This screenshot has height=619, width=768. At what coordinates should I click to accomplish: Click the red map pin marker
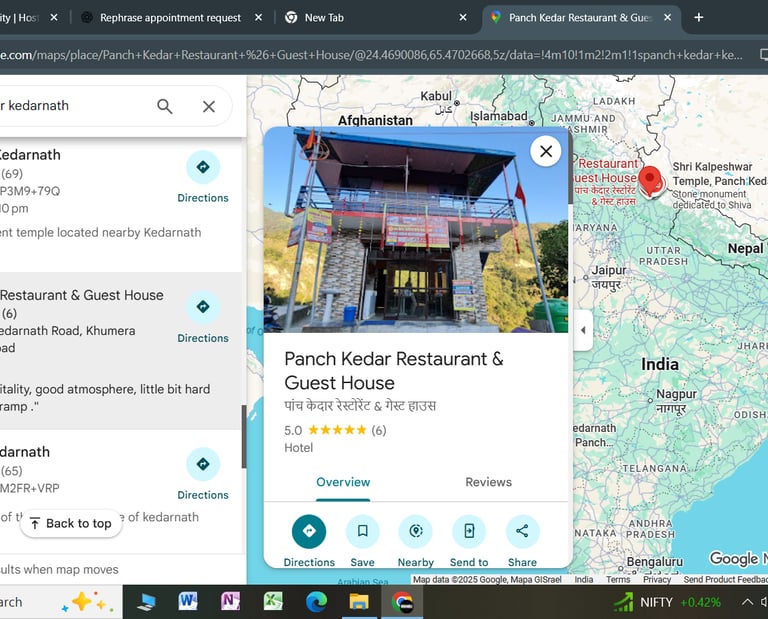(651, 181)
